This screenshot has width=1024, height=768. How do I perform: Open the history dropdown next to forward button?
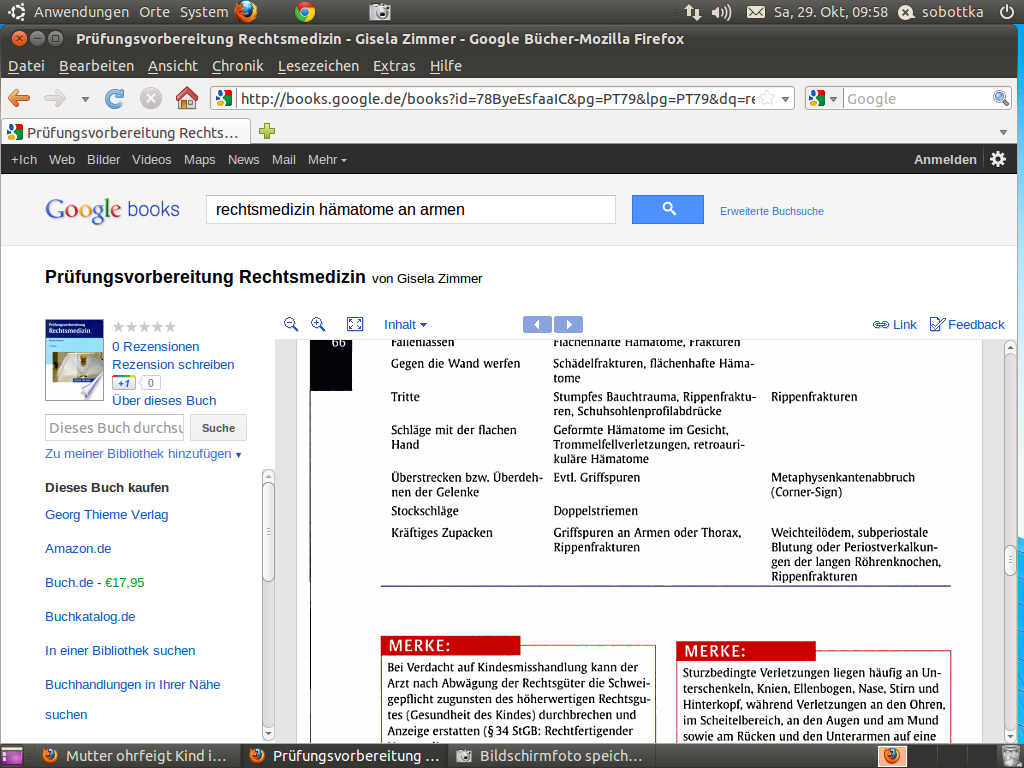[x=85, y=99]
